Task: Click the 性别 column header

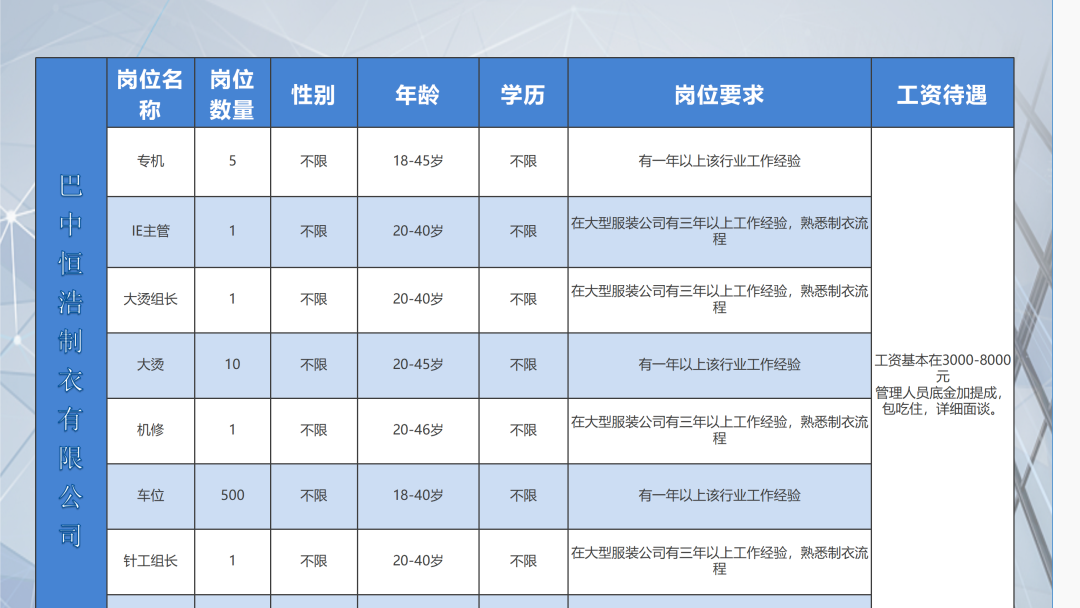Action: (x=313, y=95)
